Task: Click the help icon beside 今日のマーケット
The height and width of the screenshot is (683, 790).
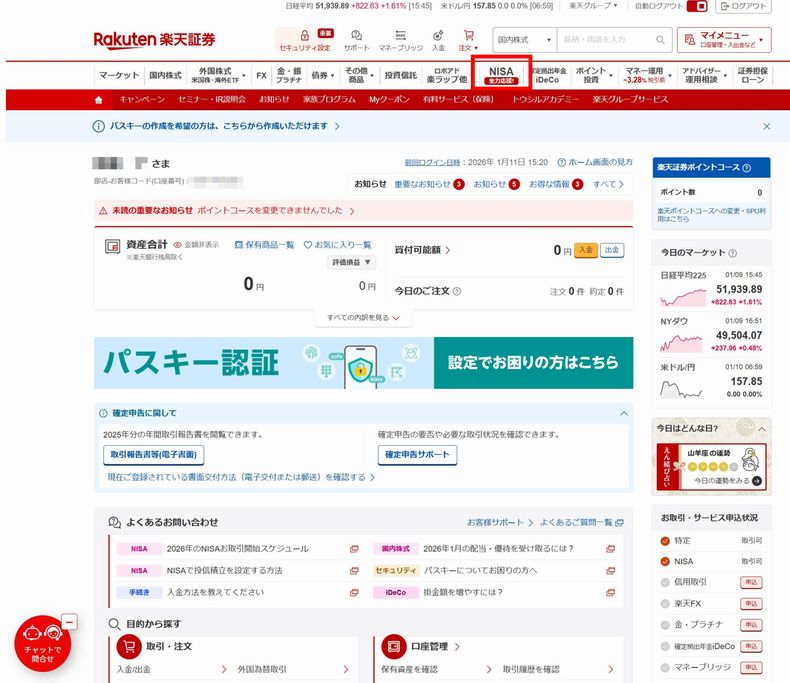Action: [733, 253]
